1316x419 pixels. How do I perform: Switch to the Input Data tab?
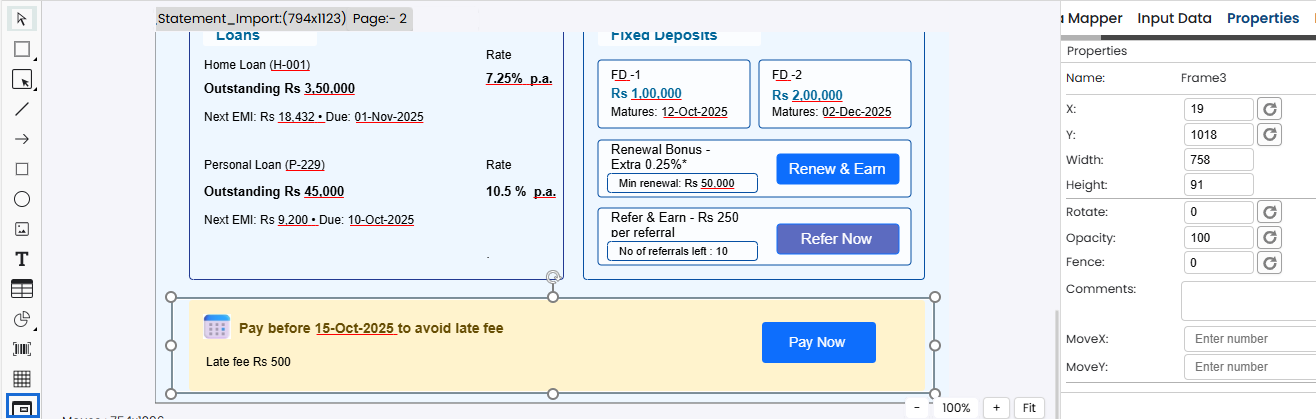(x=1174, y=18)
